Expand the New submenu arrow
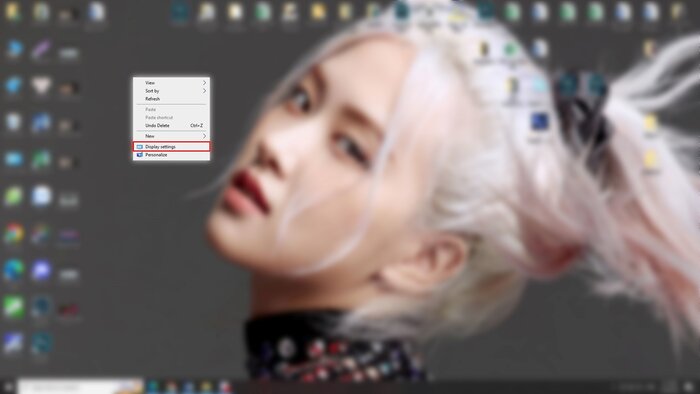The width and height of the screenshot is (700, 394). point(204,136)
